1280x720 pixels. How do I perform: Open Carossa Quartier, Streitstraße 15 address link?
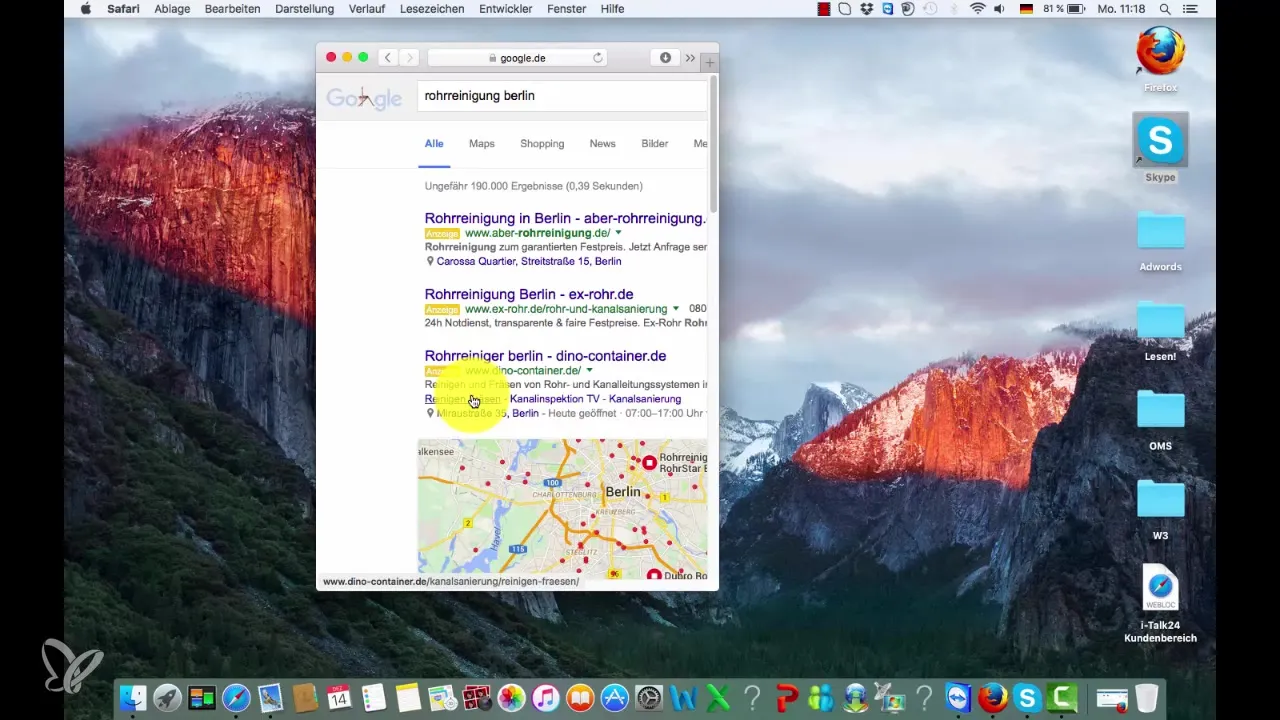coord(529,261)
